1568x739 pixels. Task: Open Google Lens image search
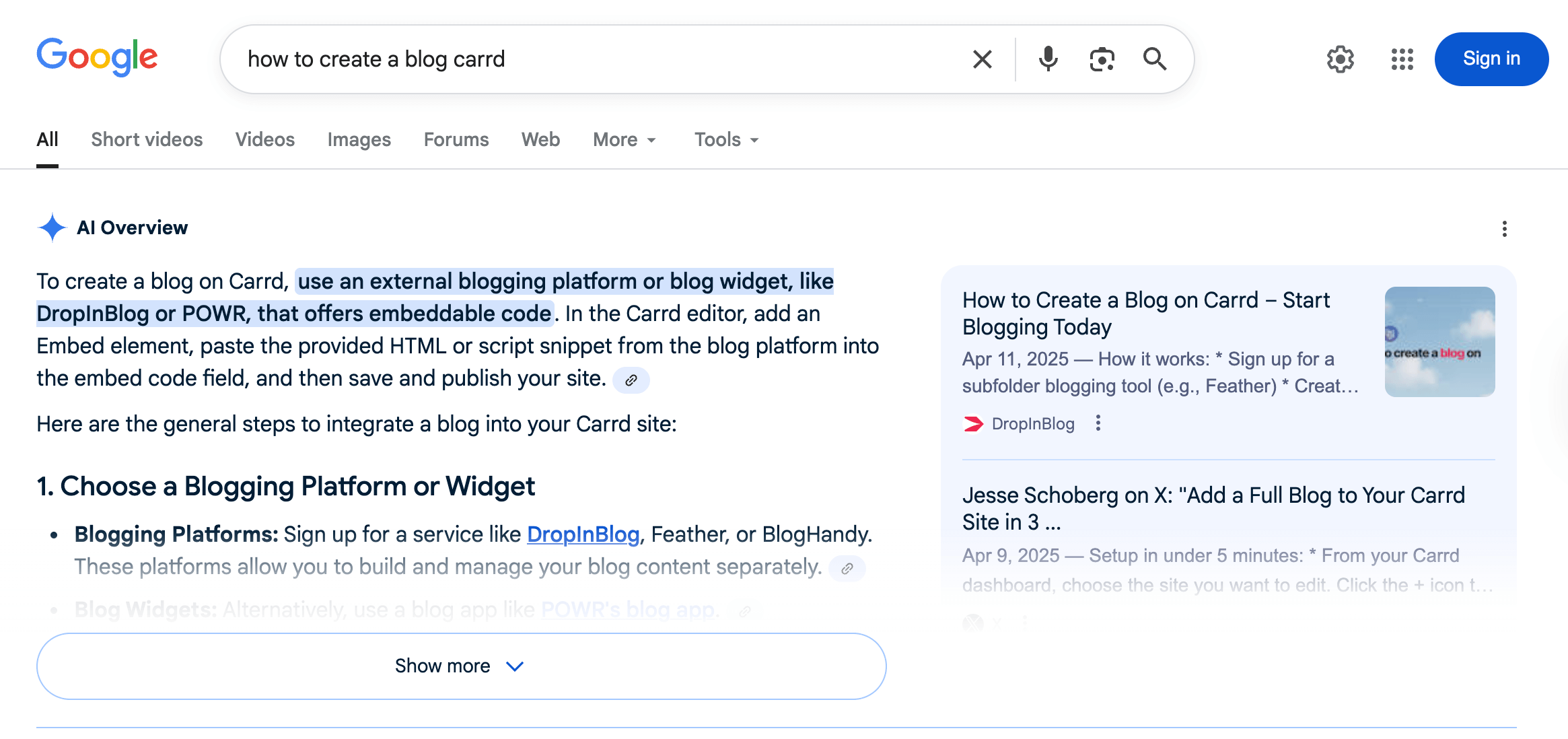[x=1102, y=59]
